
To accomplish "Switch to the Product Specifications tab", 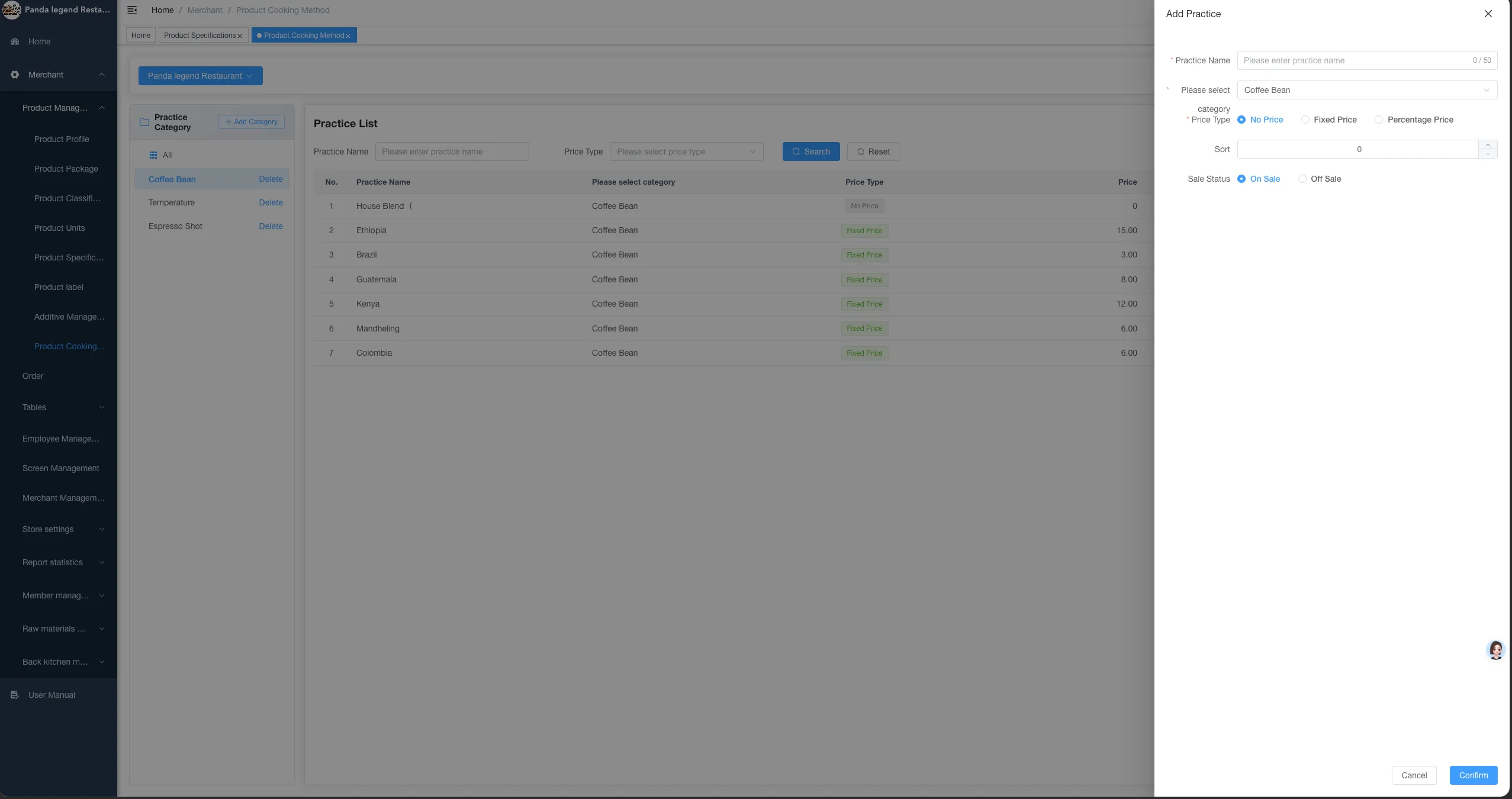I will [200, 36].
